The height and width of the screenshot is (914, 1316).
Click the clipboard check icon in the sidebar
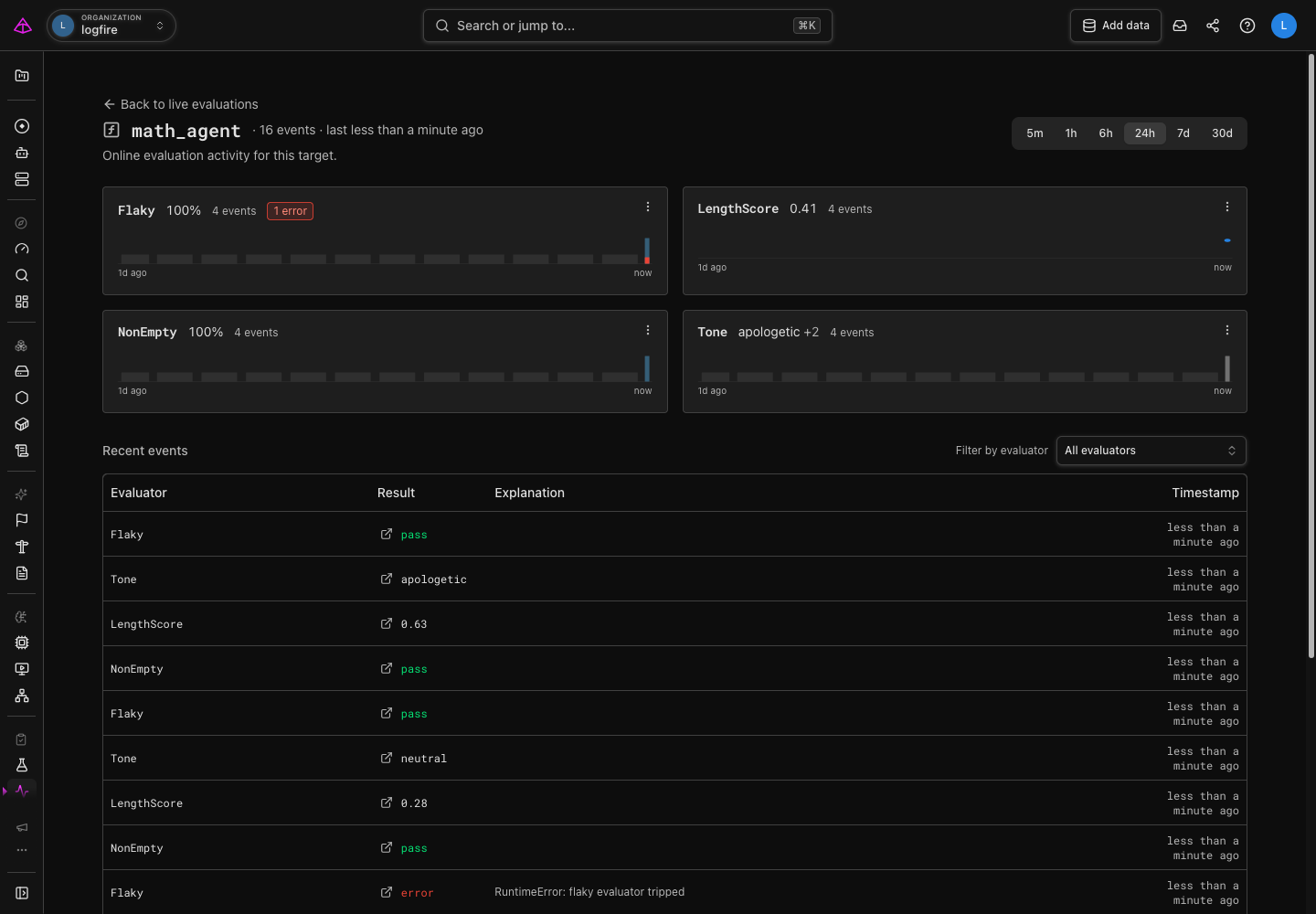point(22,739)
